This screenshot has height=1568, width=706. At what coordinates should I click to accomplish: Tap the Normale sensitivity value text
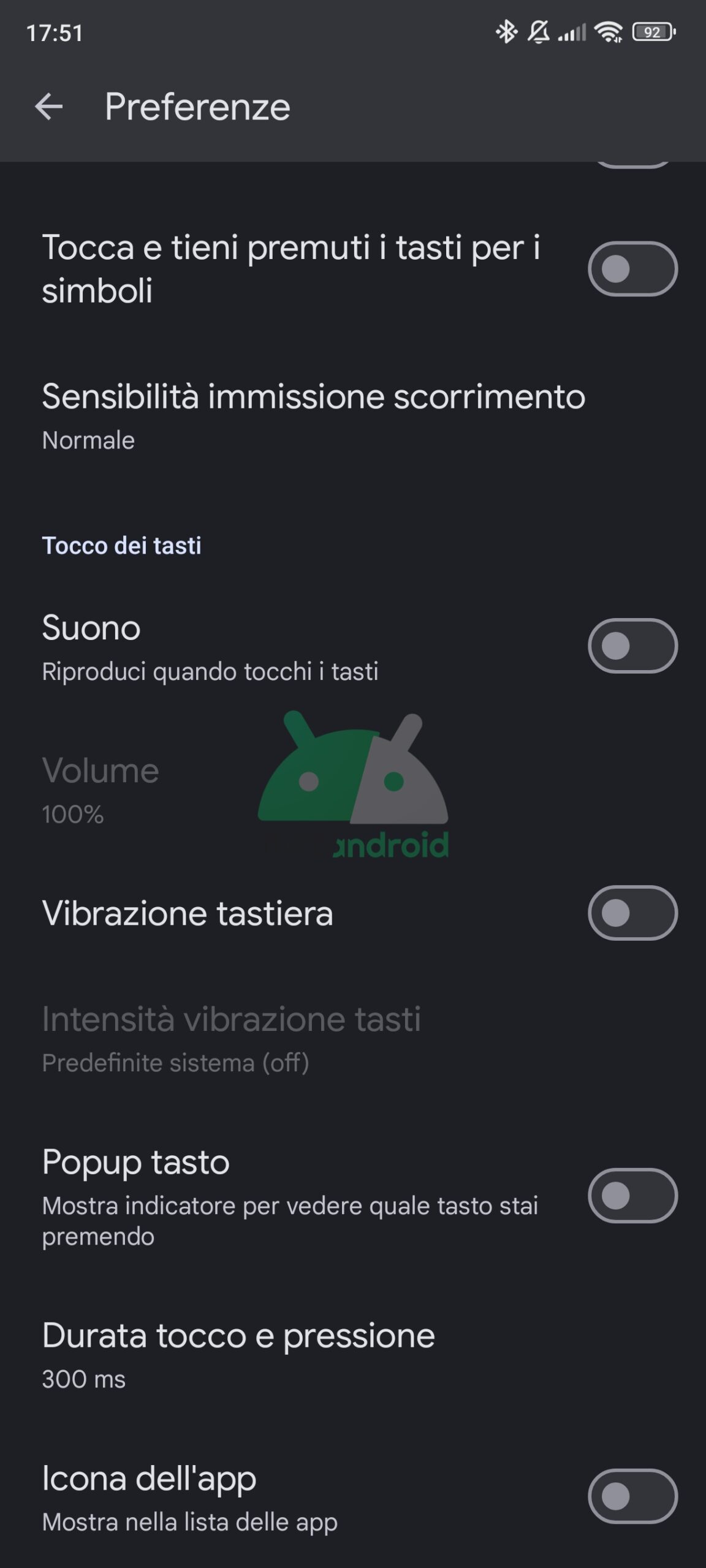click(x=88, y=440)
